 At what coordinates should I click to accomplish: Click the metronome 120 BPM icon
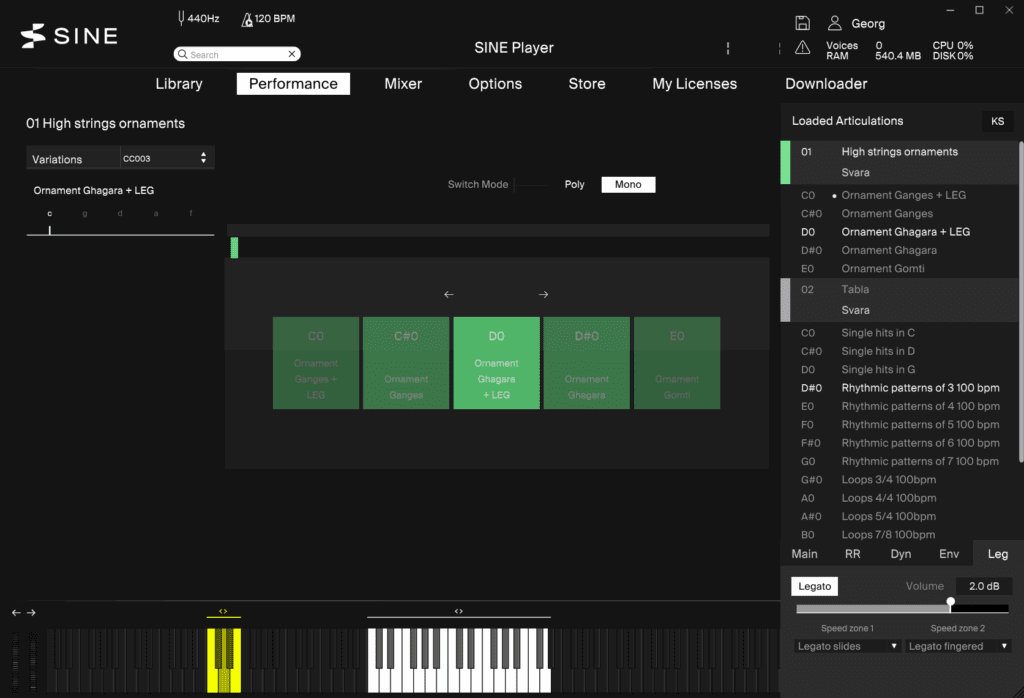(247, 20)
